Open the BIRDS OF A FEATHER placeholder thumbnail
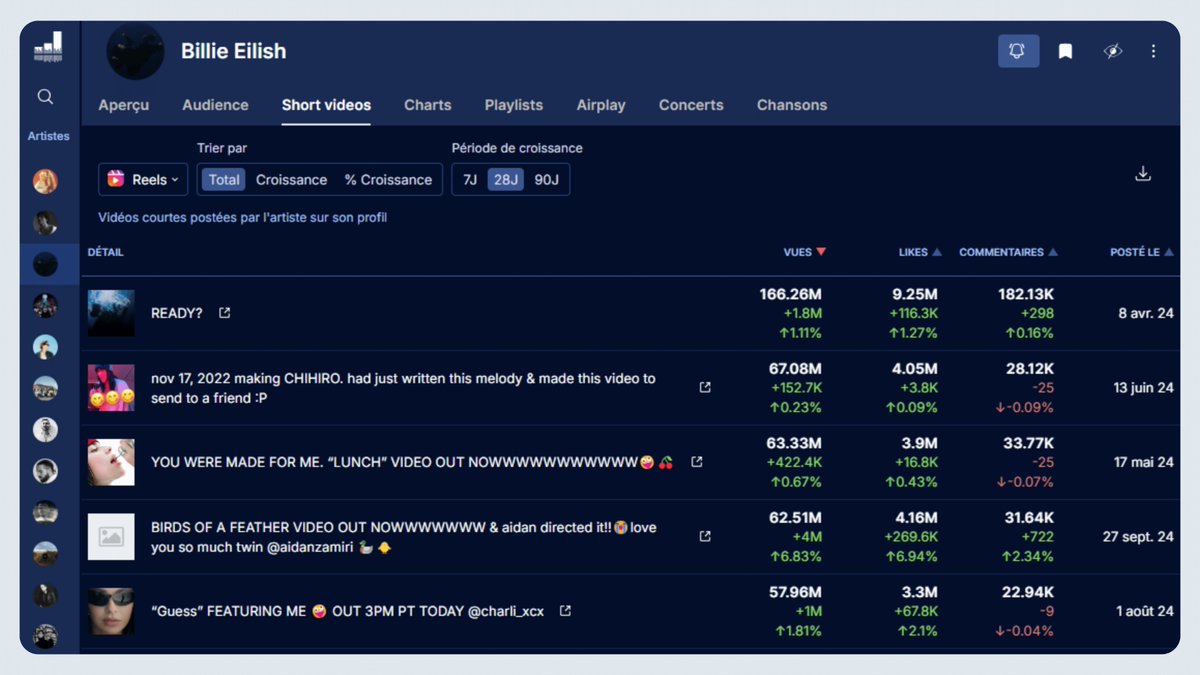Viewport: 1200px width, 675px height. pyautogui.click(x=111, y=536)
